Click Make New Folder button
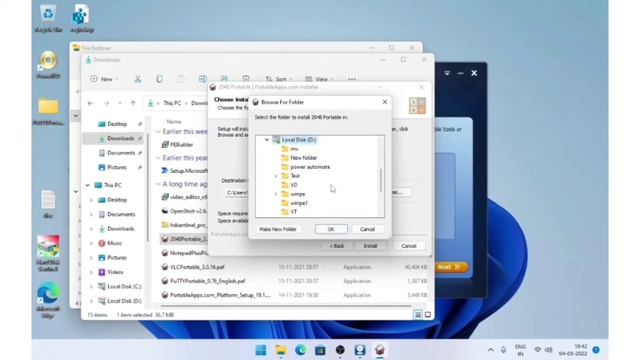The height and width of the screenshot is (360, 640). [x=278, y=229]
